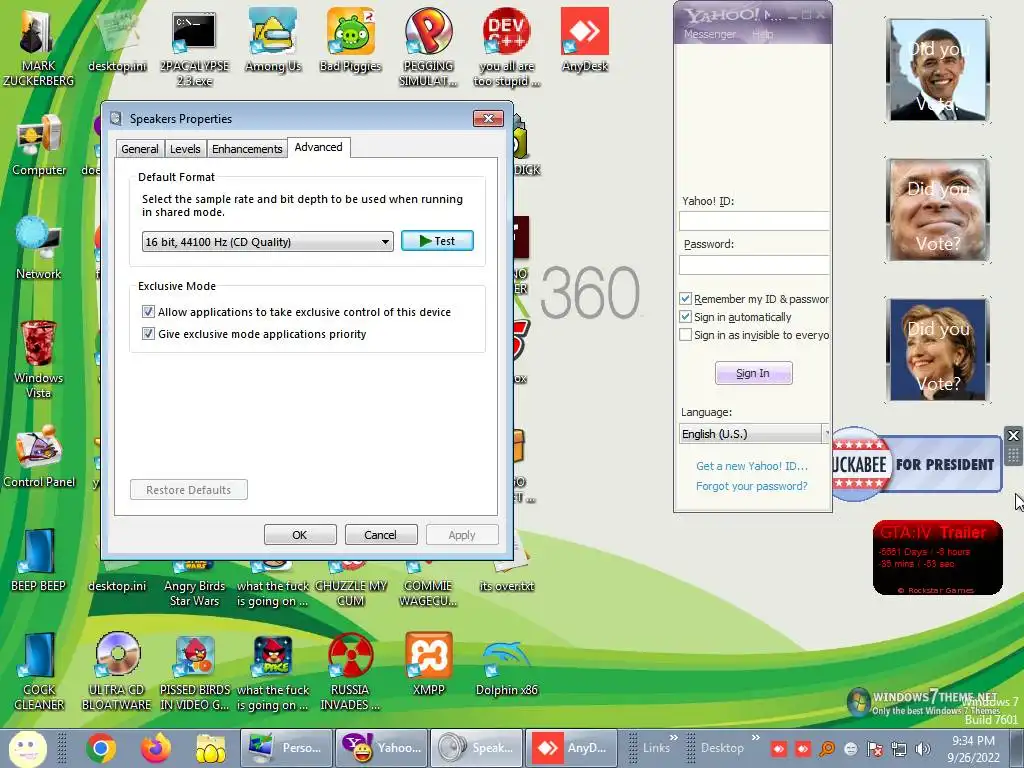Click the 9:34 PM clock in the taskbar

pos(973,741)
